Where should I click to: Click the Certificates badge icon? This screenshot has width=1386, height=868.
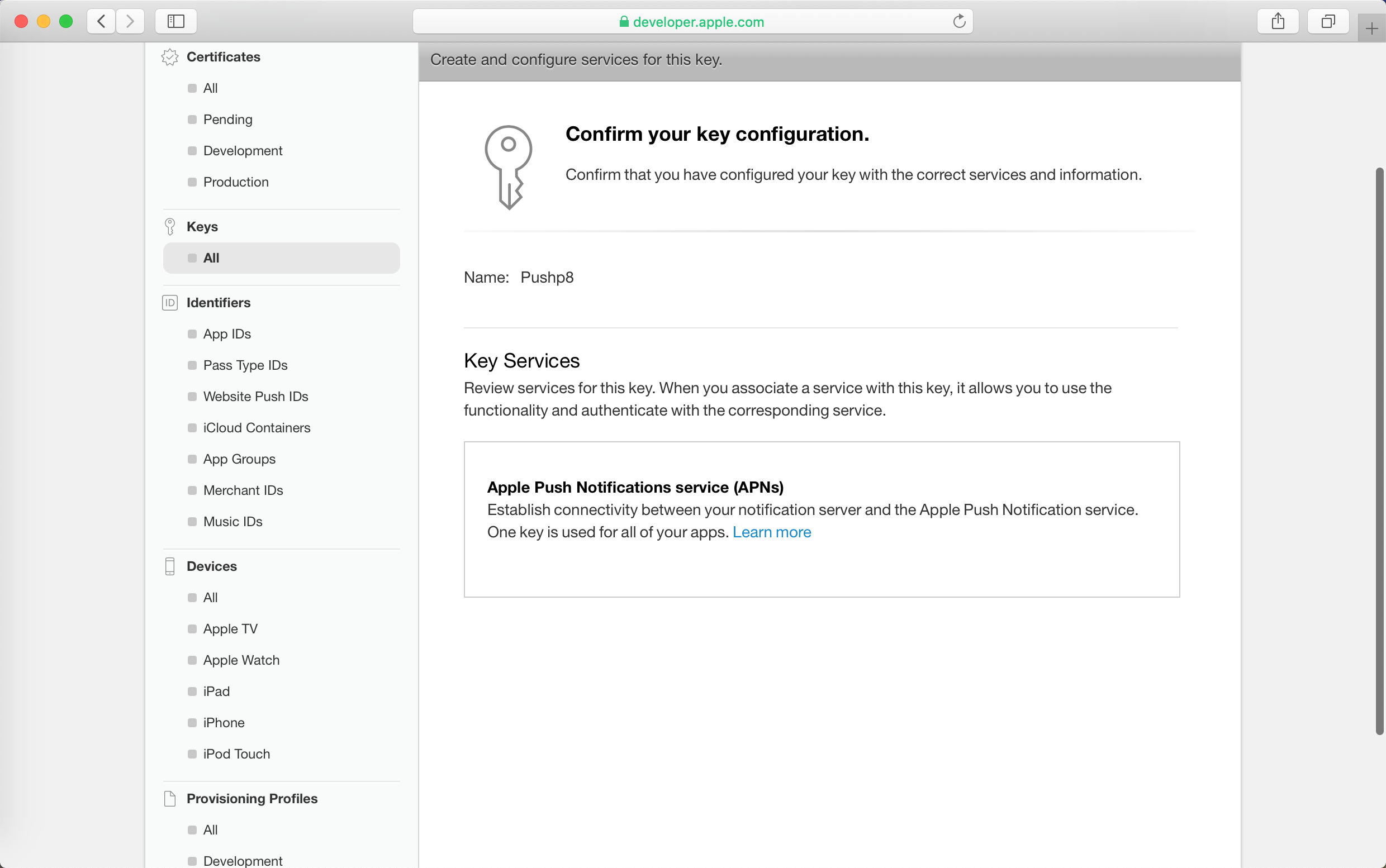tap(170, 57)
